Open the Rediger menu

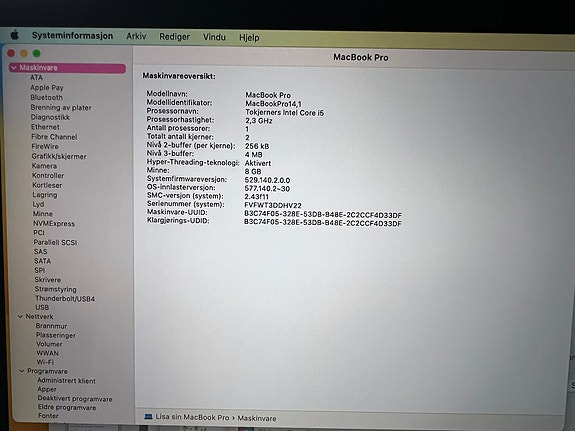175,37
